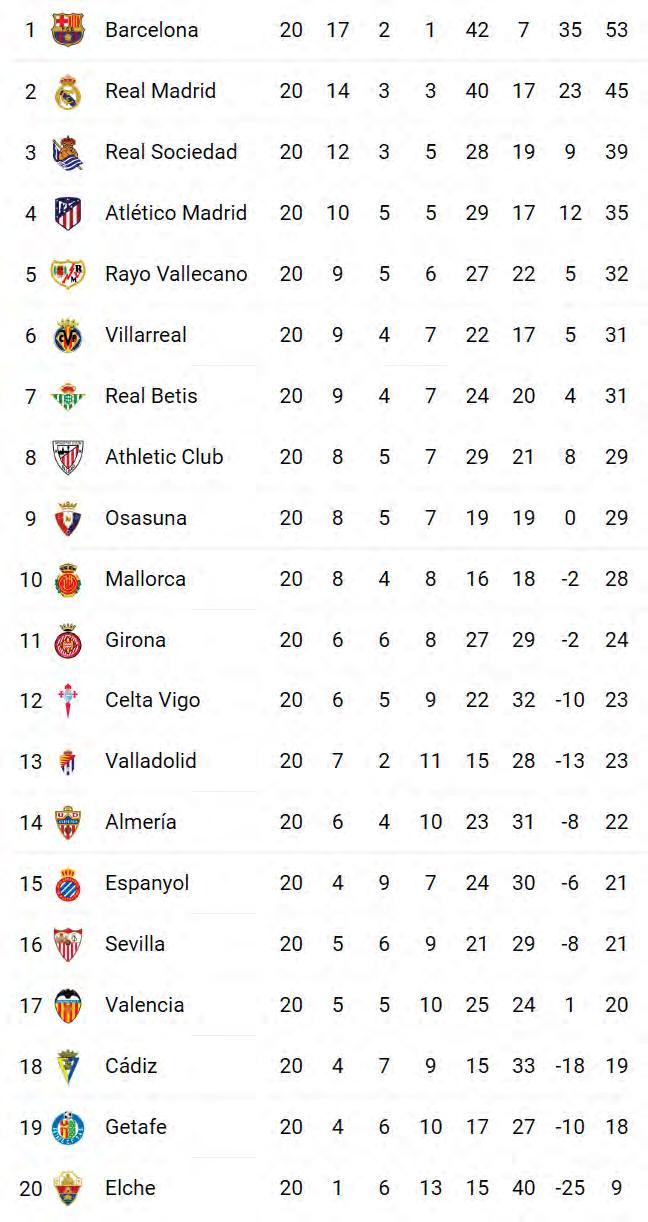Open the Mallorca team link

pos(145,579)
